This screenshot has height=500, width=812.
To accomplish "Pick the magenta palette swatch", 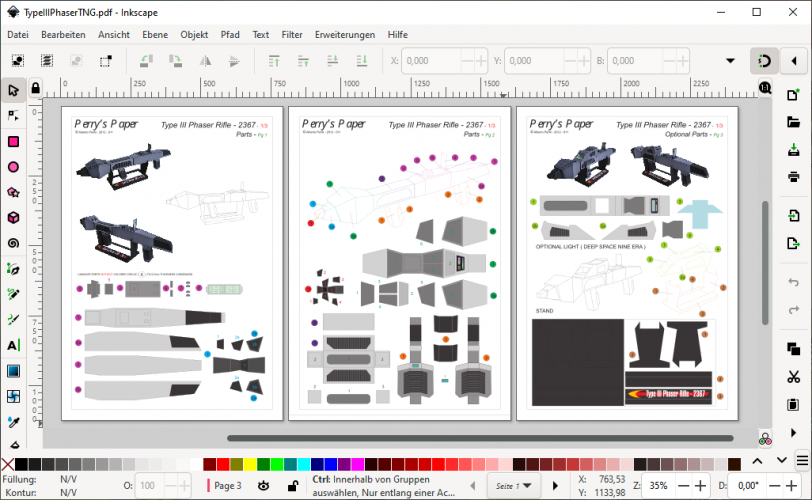I will click(357, 464).
